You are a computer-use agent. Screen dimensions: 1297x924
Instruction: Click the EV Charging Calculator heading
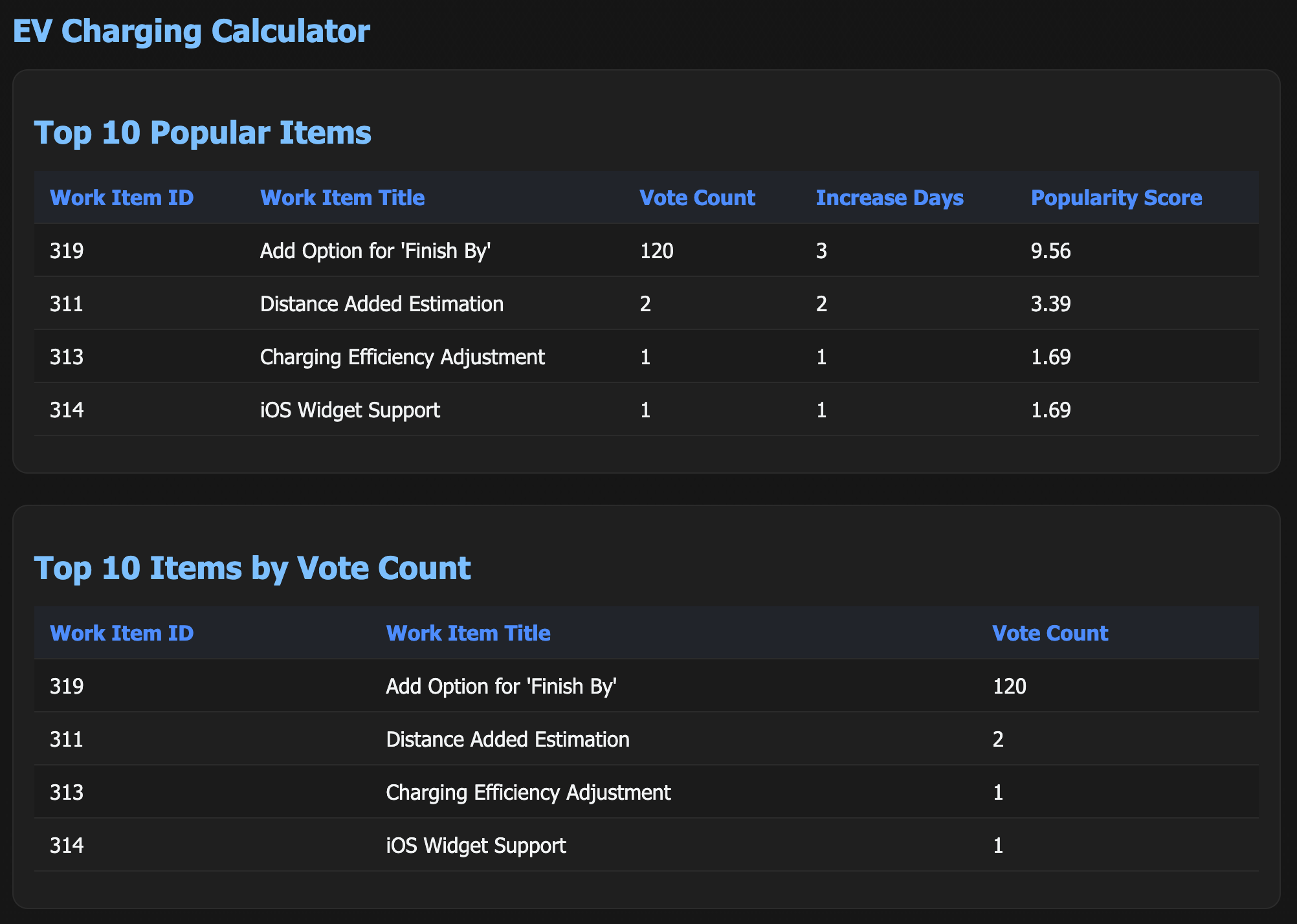(x=191, y=31)
